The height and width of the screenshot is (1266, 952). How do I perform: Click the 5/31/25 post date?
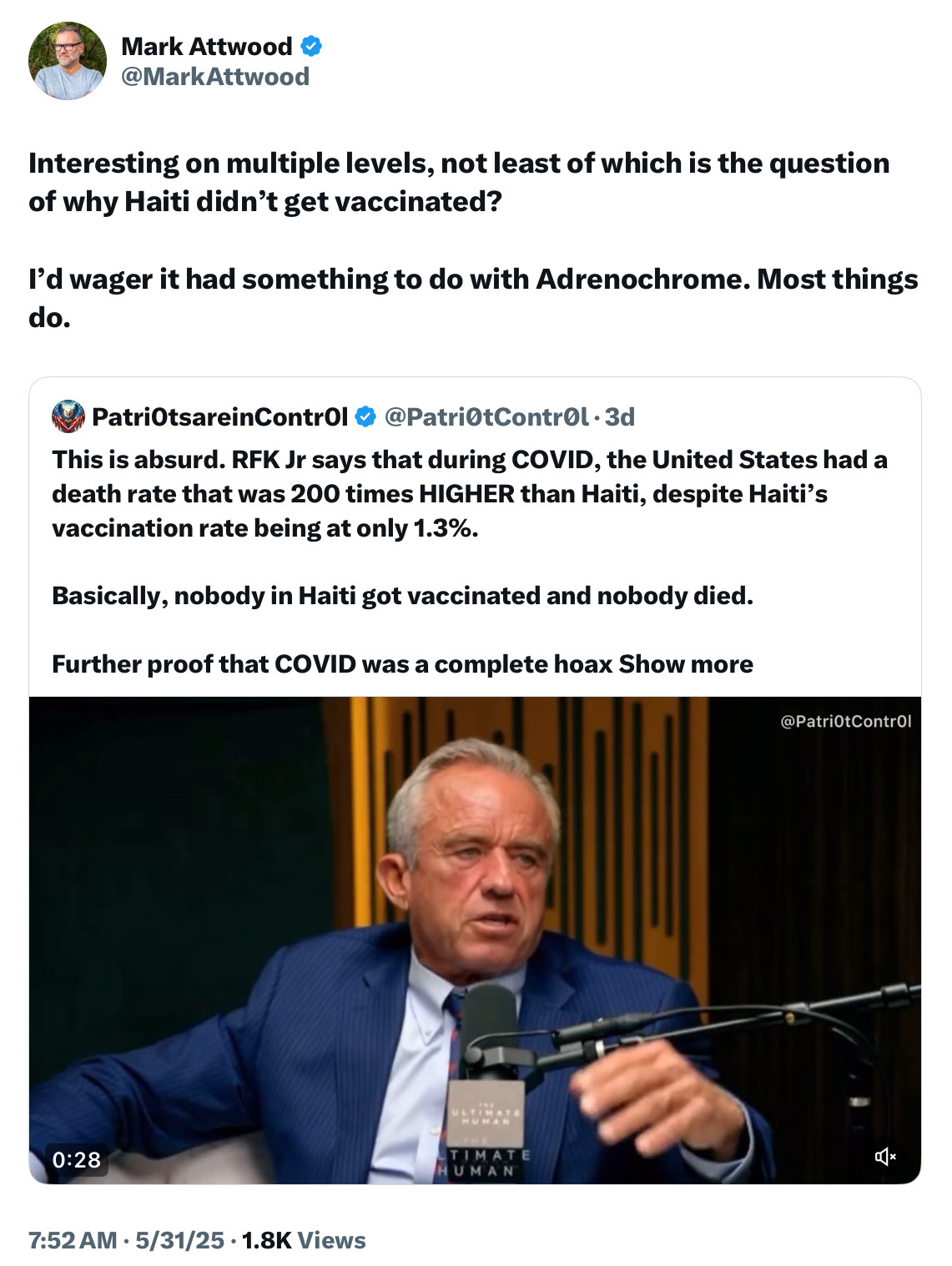click(180, 1240)
